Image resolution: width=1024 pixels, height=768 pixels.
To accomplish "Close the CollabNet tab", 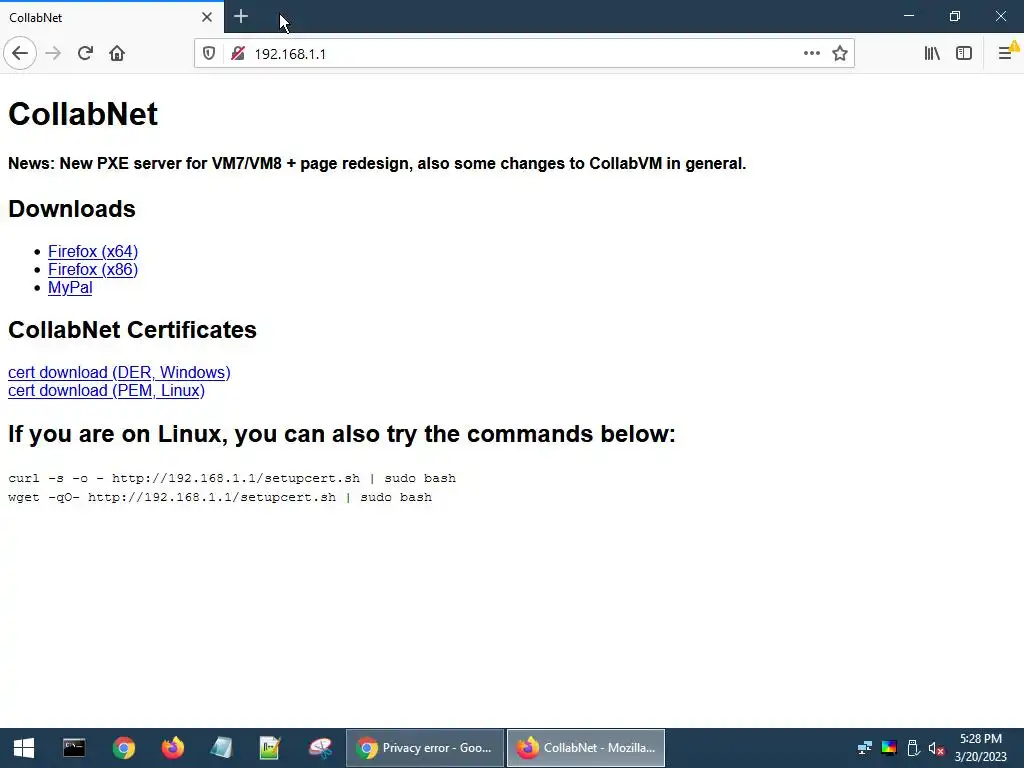I will pos(207,17).
